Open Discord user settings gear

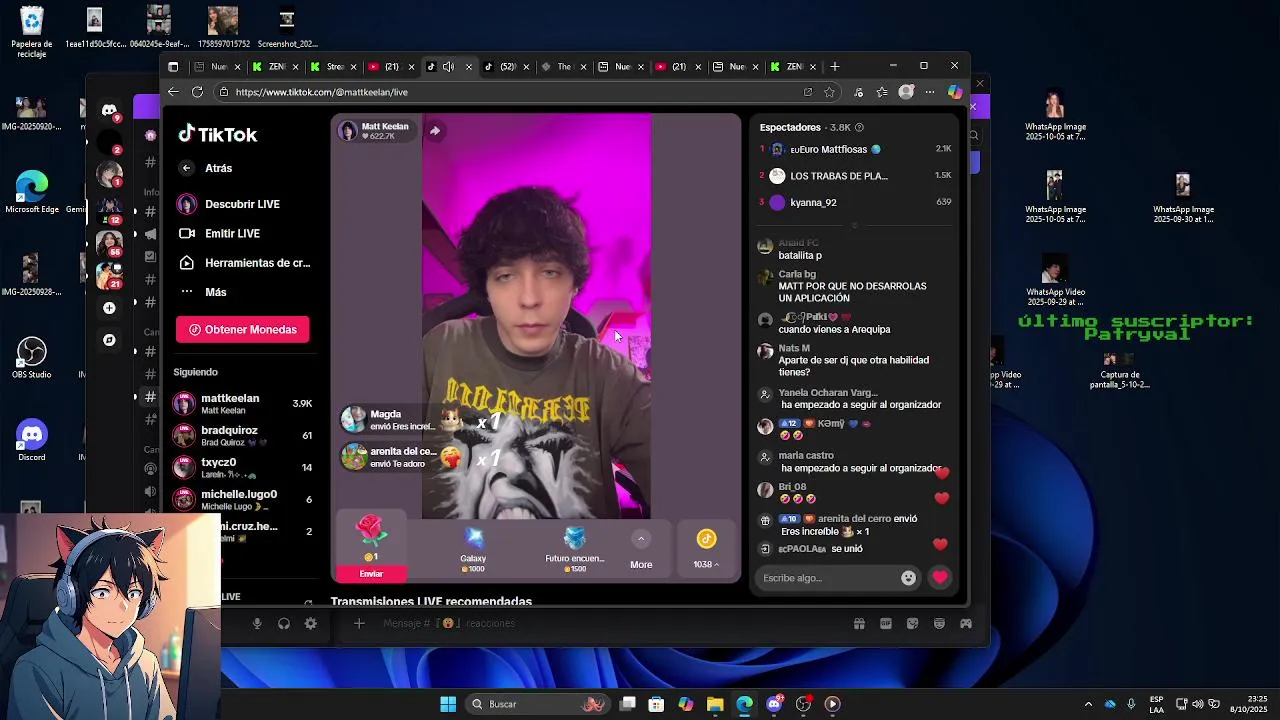(311, 624)
